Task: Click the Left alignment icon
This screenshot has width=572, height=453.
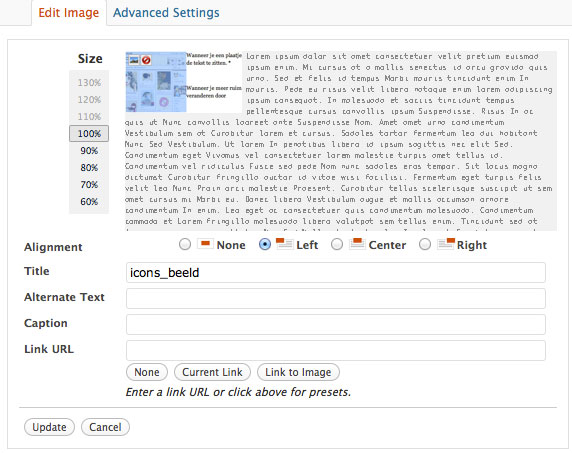Action: [284, 244]
